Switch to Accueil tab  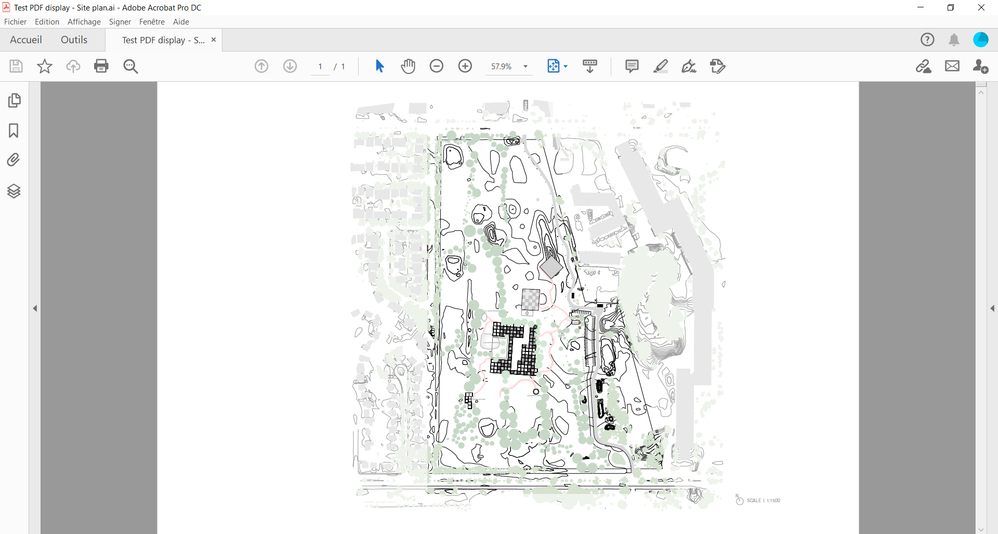point(26,39)
